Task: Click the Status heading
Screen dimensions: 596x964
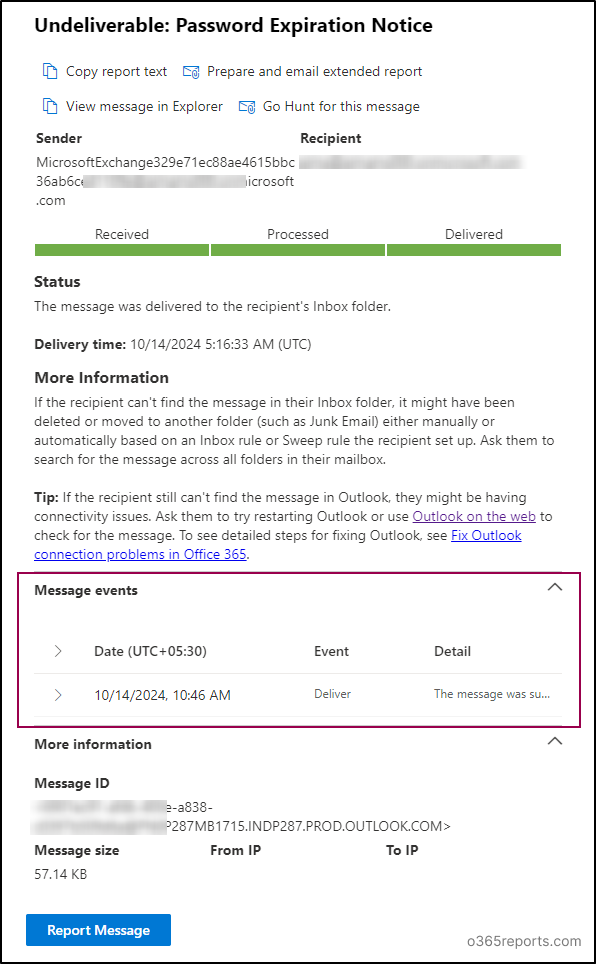Action: pyautogui.click(x=57, y=282)
